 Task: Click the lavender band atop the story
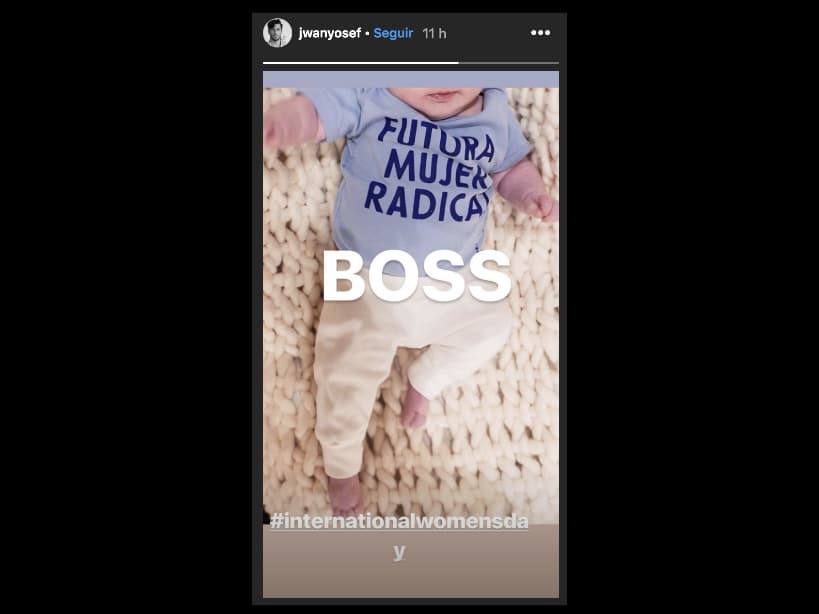[410, 79]
